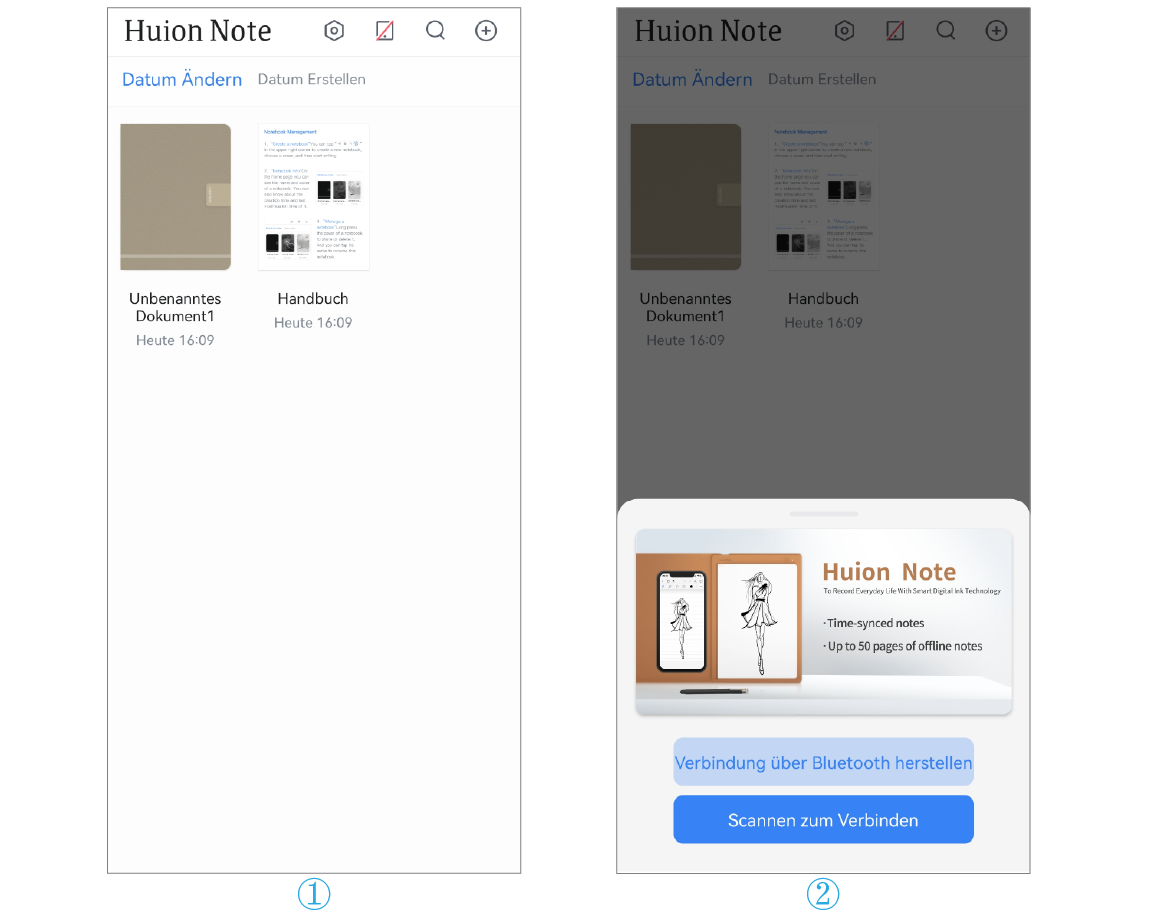
Task: Tap the dimmed Handbuch thumbnail in screen 2
Action: 824,197
